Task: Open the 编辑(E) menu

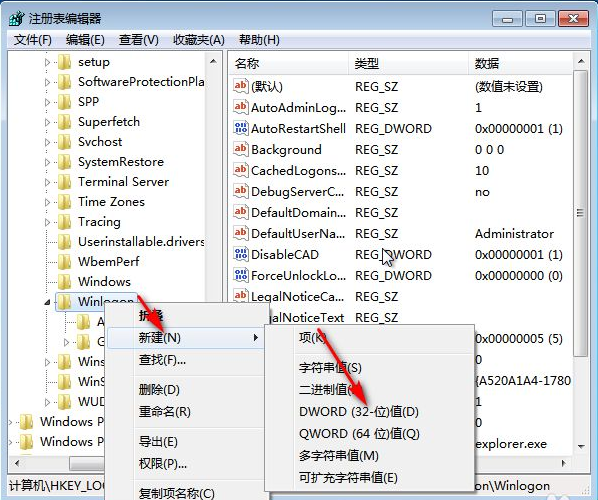Action: pyautogui.click(x=85, y=40)
